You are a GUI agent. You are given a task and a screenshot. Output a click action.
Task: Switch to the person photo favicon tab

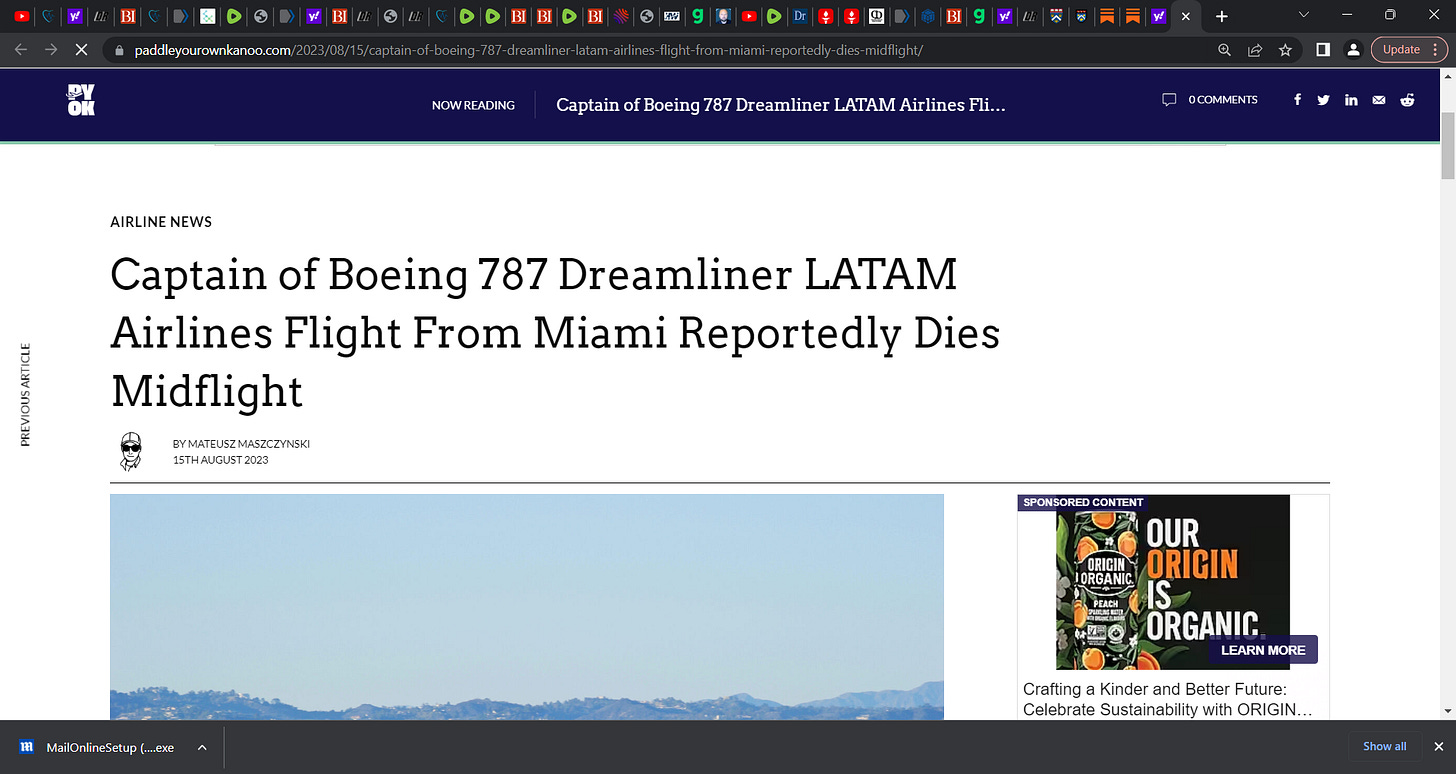724,16
